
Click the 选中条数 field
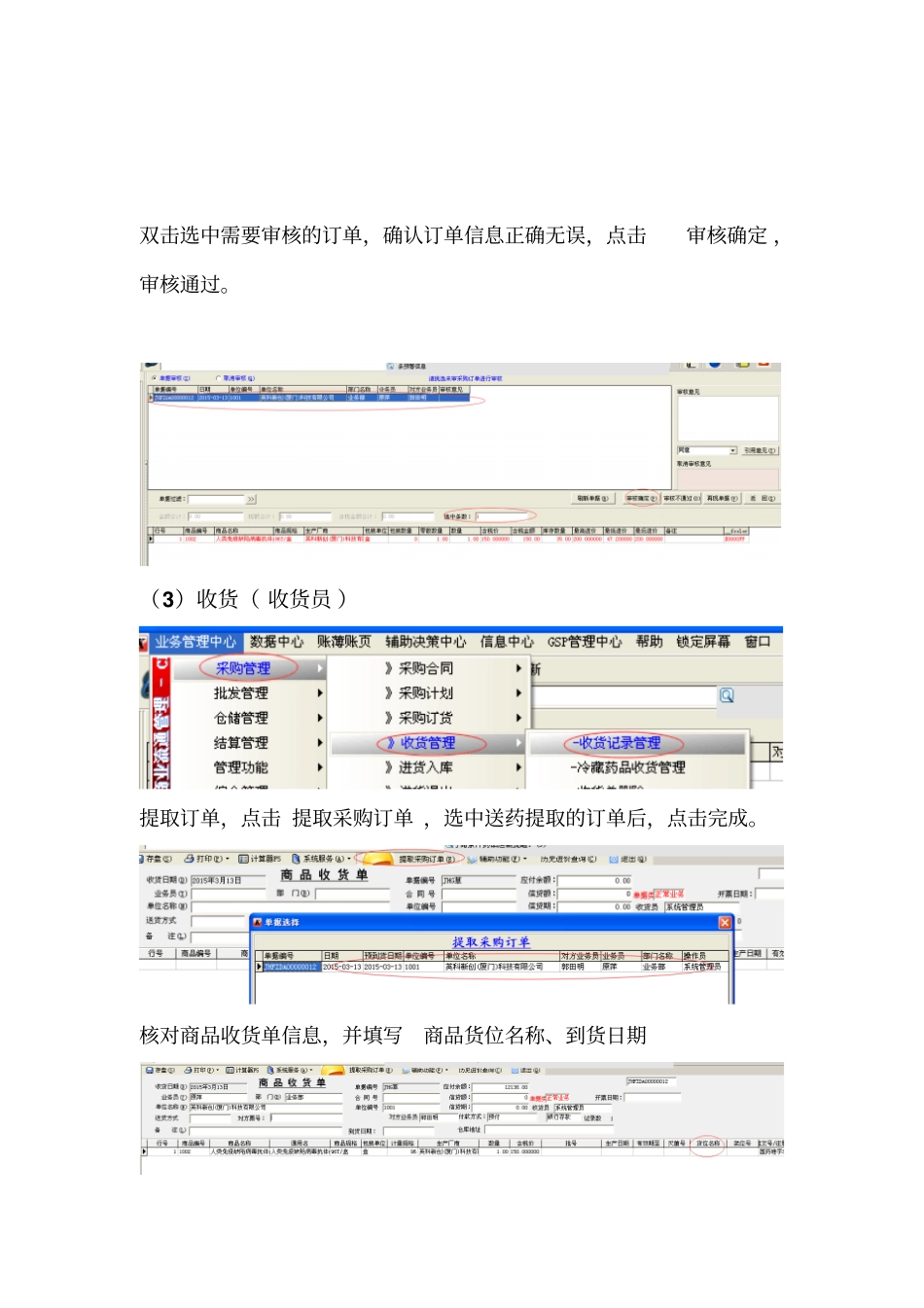click(504, 516)
